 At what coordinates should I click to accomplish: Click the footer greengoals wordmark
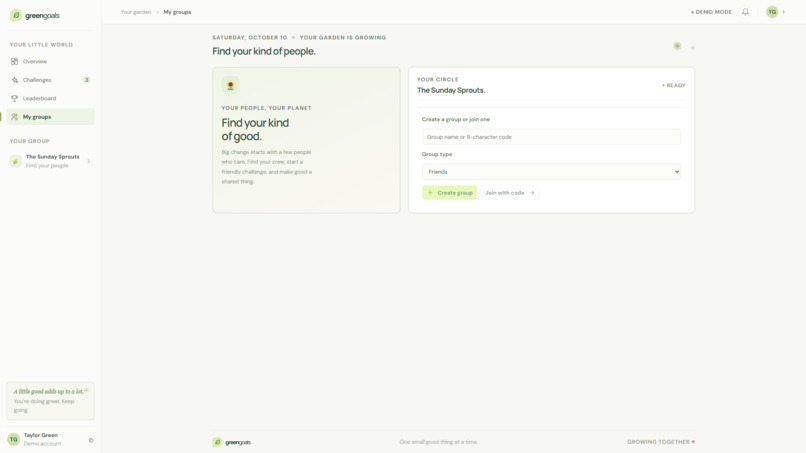(x=238, y=442)
